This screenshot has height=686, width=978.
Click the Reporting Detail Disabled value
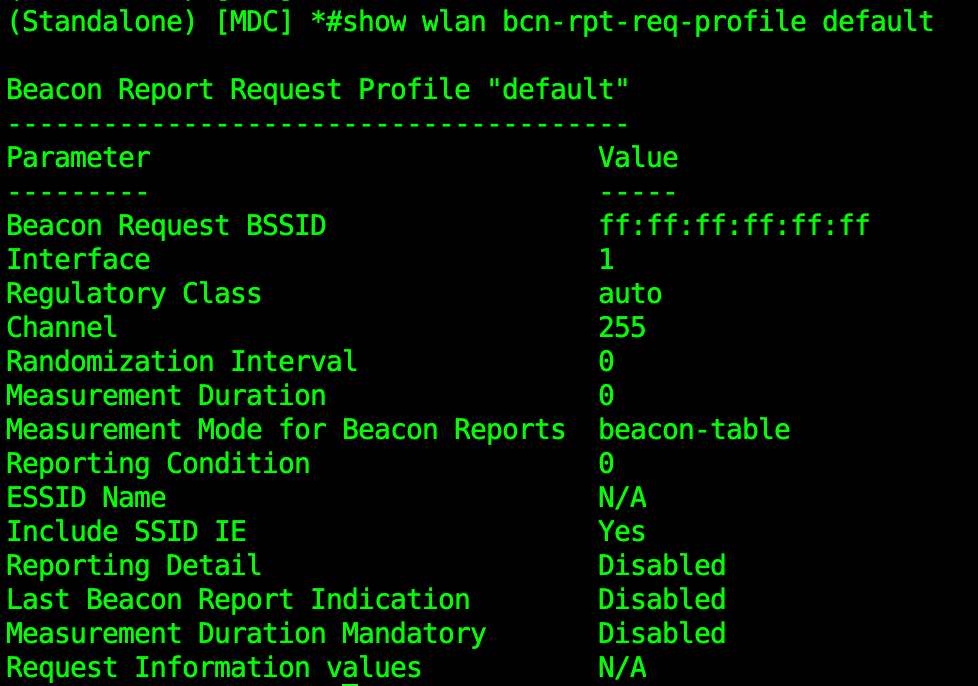click(x=662, y=566)
